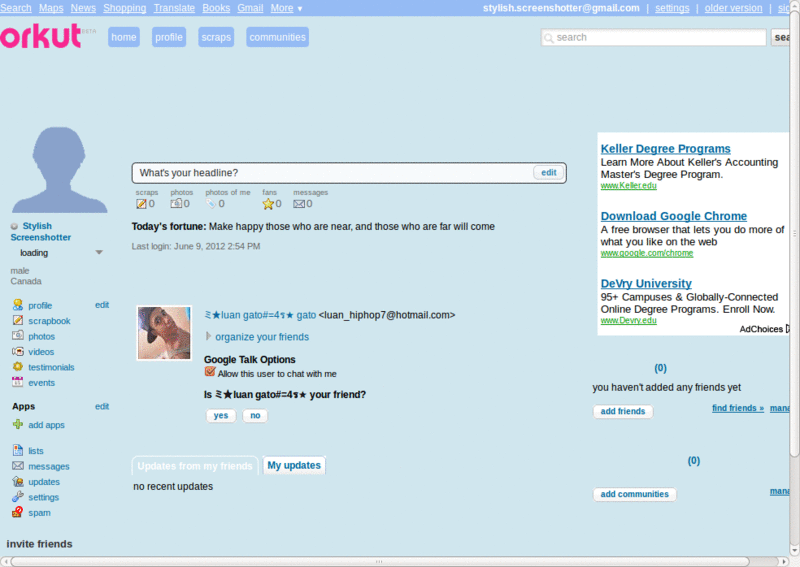Open Translate link in top bar

point(174,8)
